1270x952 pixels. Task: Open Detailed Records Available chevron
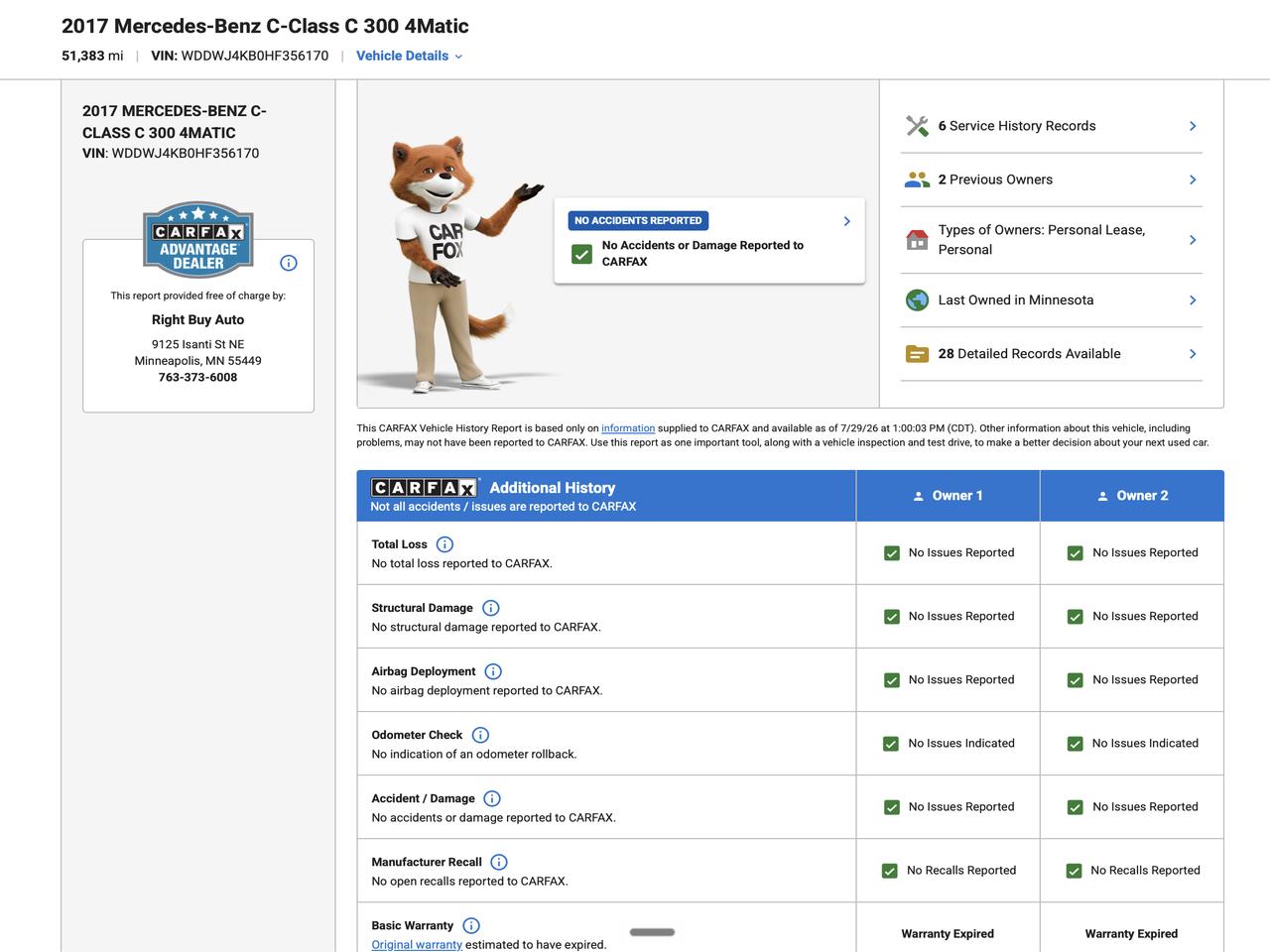point(1193,354)
